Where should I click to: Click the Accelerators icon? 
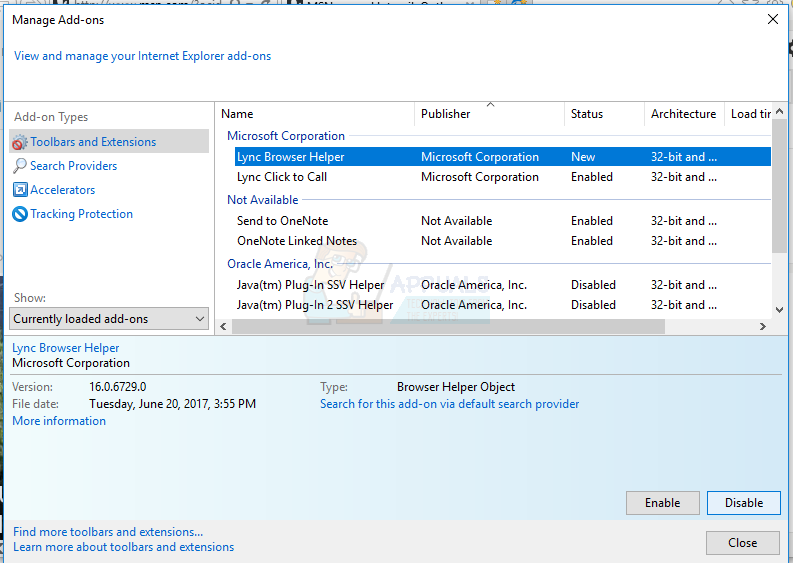20,190
